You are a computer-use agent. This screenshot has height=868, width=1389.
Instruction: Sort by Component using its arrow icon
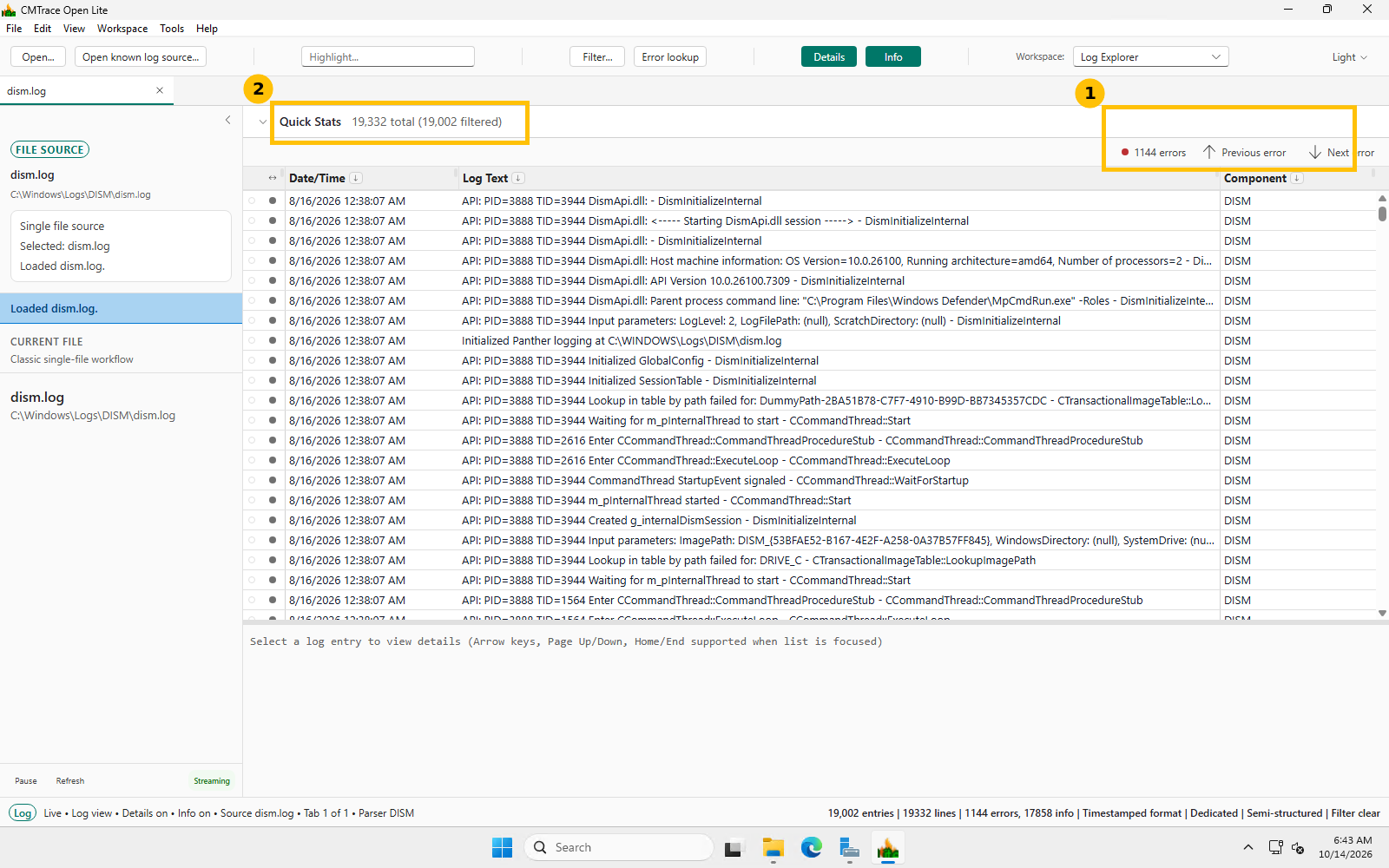pyautogui.click(x=1297, y=178)
